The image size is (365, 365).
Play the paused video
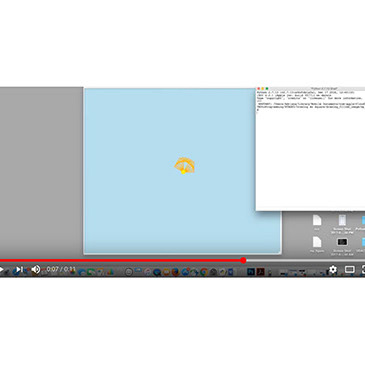point(2,269)
